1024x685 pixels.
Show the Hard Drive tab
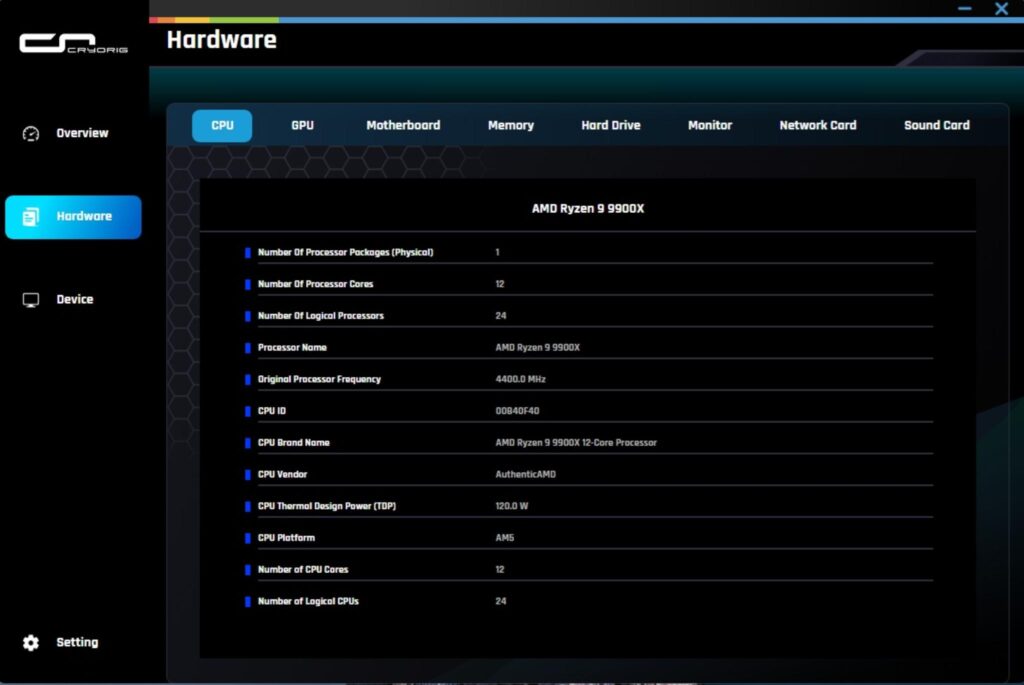coord(611,125)
